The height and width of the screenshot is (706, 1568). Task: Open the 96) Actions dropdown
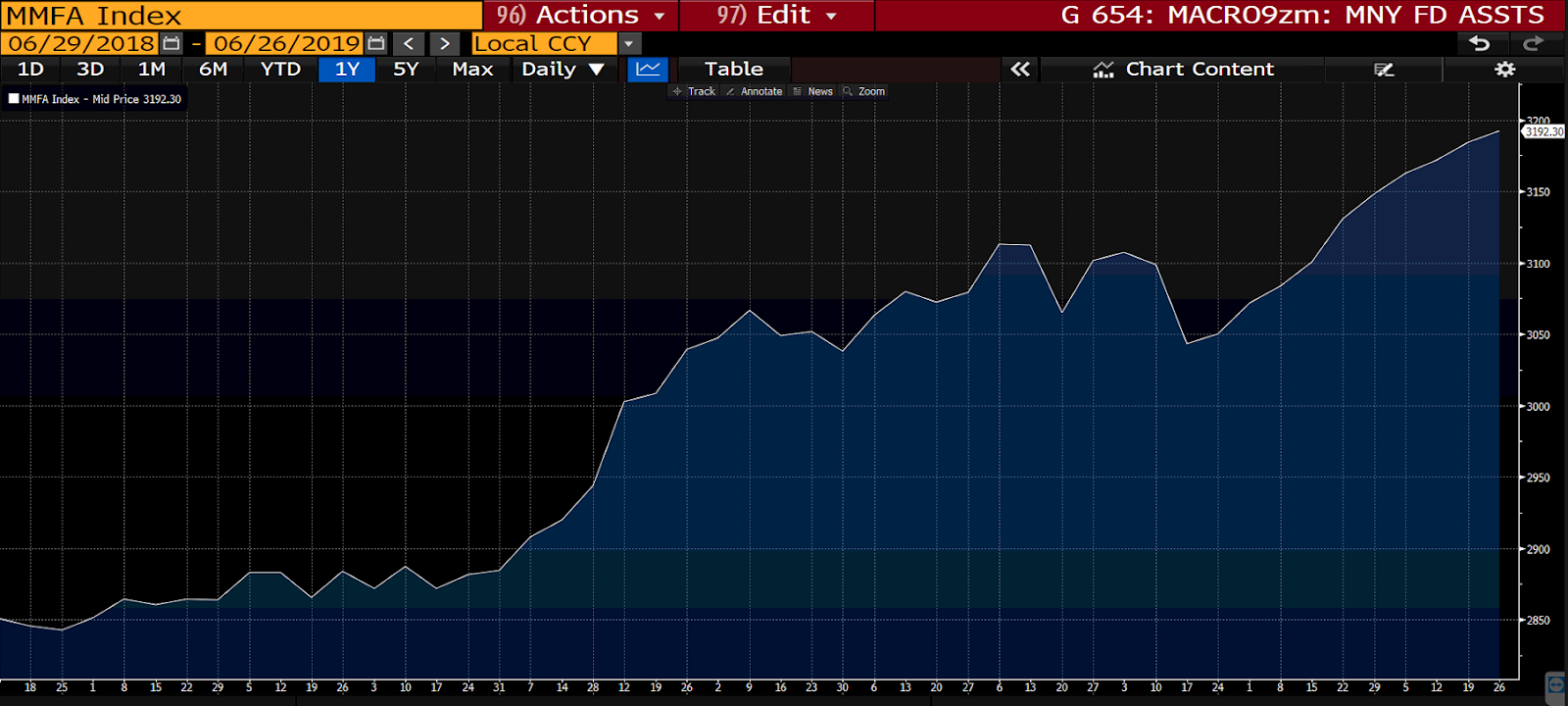581,15
